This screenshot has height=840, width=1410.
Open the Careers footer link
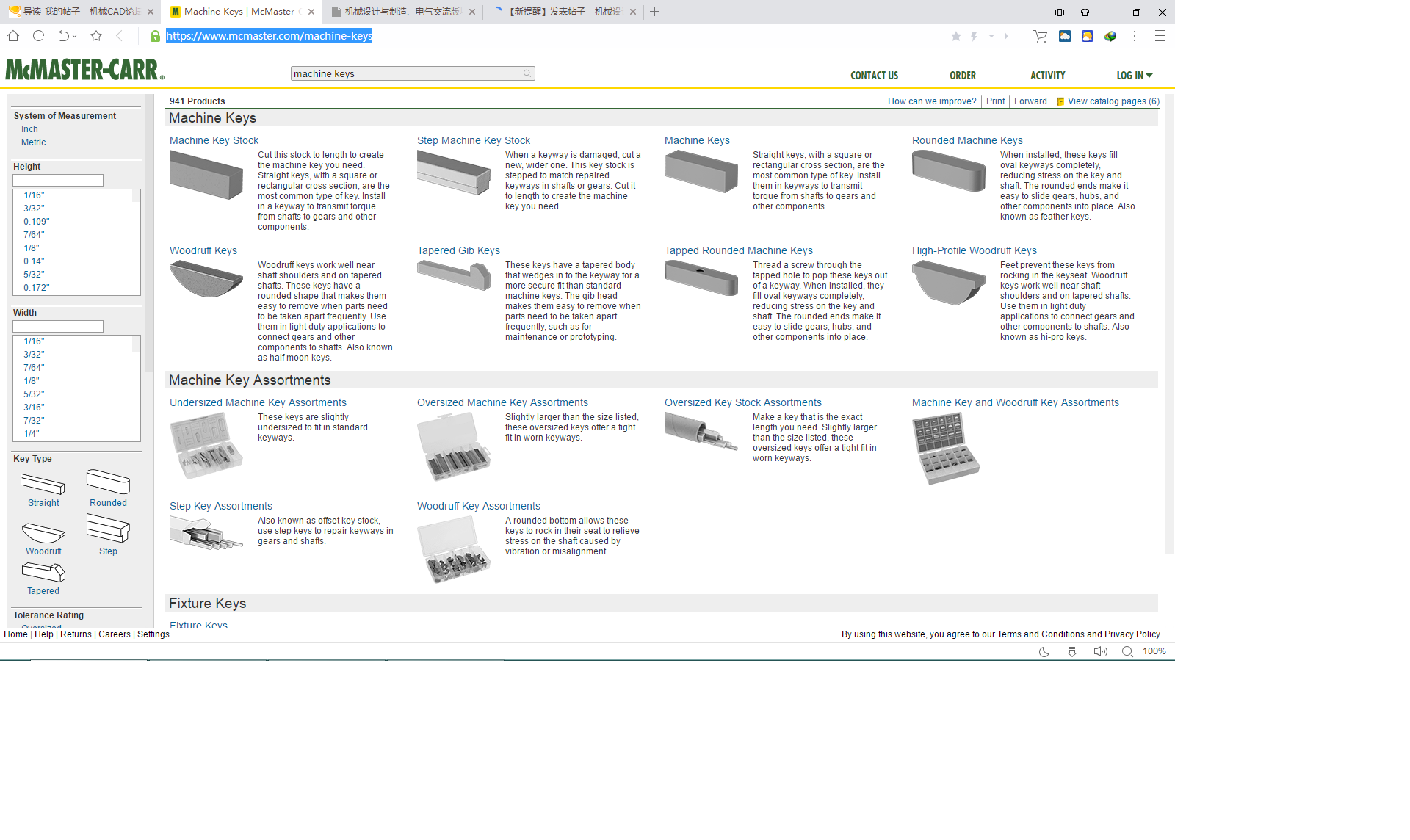click(114, 634)
